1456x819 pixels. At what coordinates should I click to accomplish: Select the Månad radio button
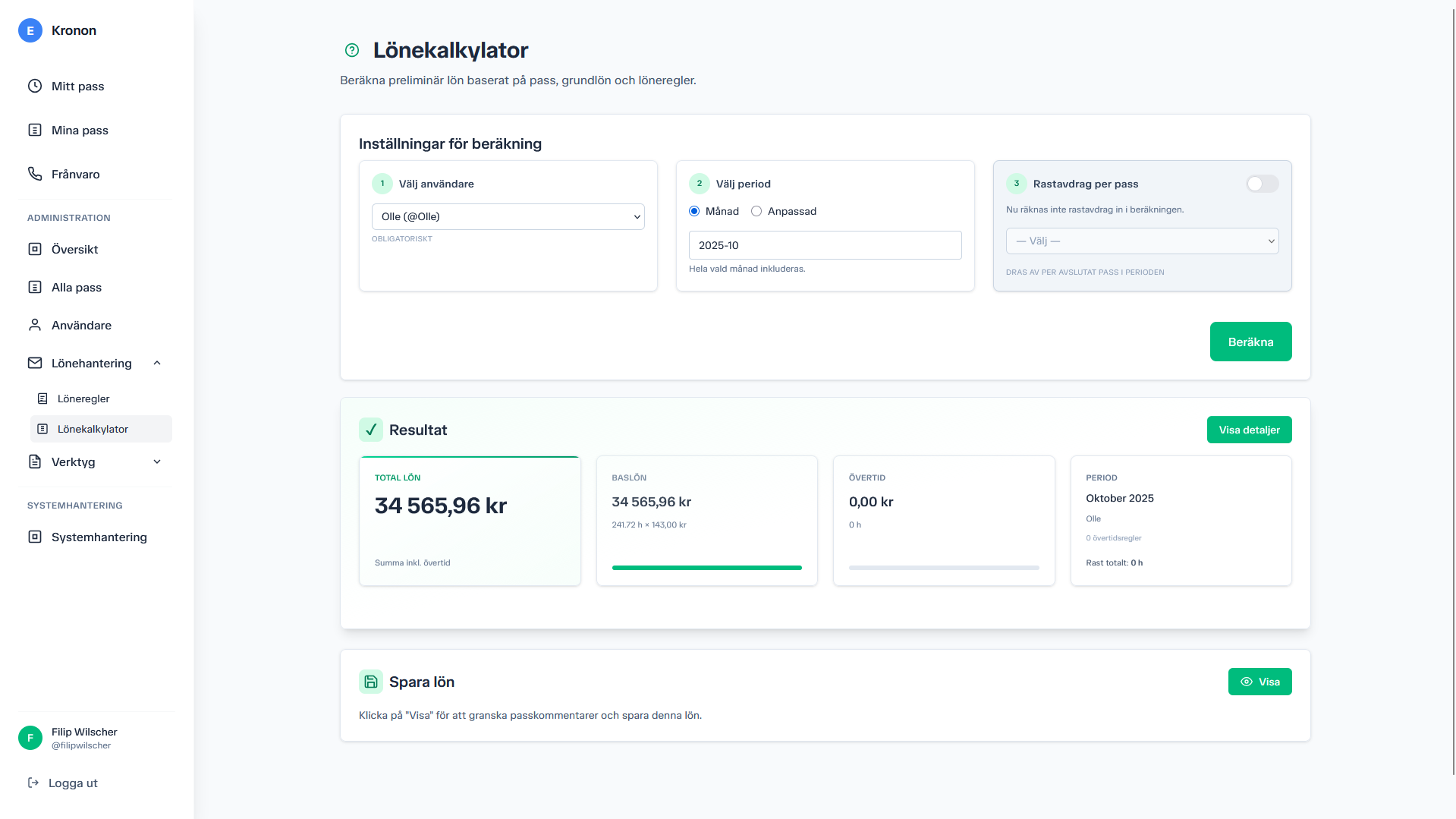point(694,211)
